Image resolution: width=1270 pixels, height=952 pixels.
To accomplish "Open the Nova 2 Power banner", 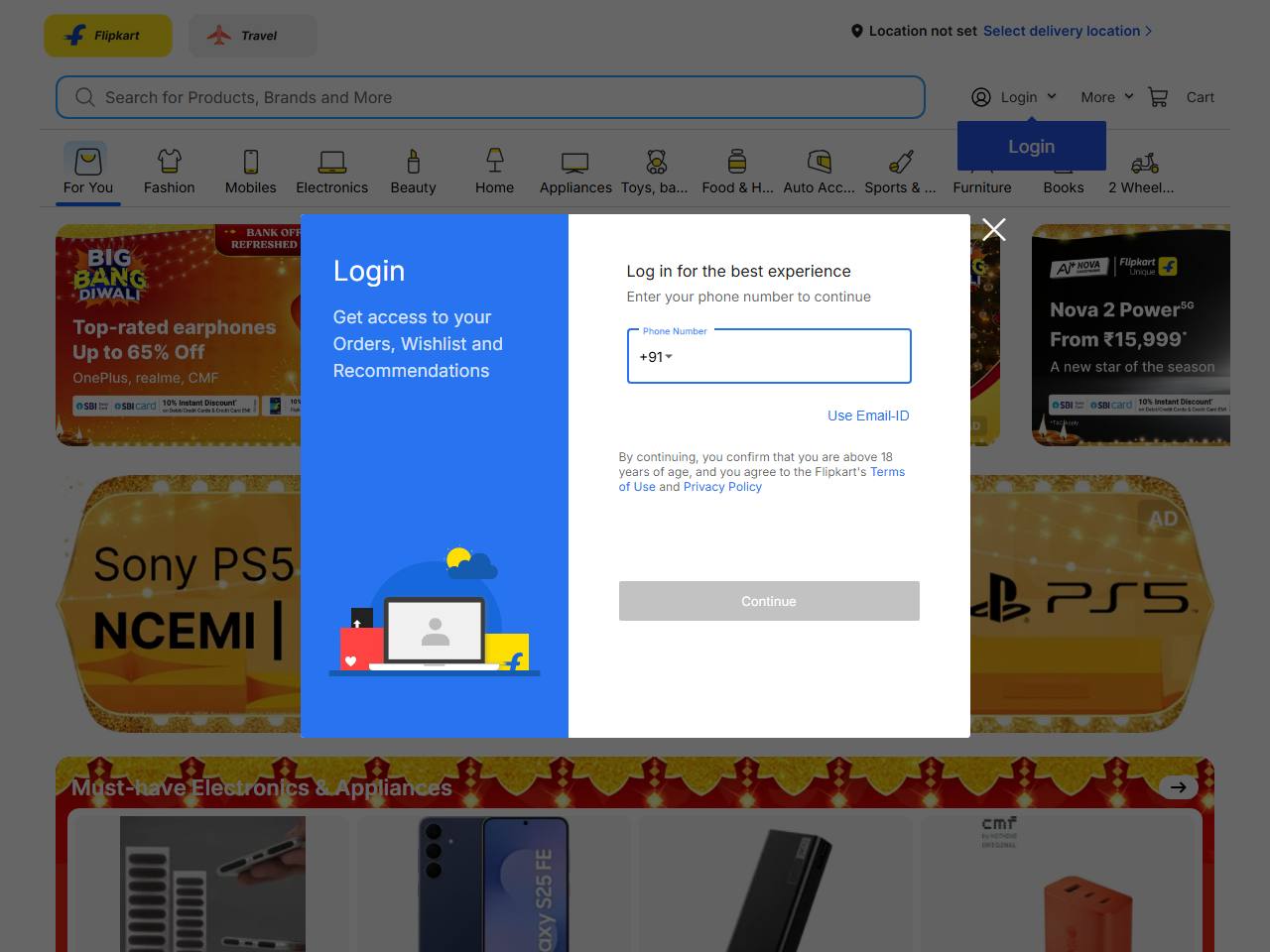I will pyautogui.click(x=1131, y=335).
